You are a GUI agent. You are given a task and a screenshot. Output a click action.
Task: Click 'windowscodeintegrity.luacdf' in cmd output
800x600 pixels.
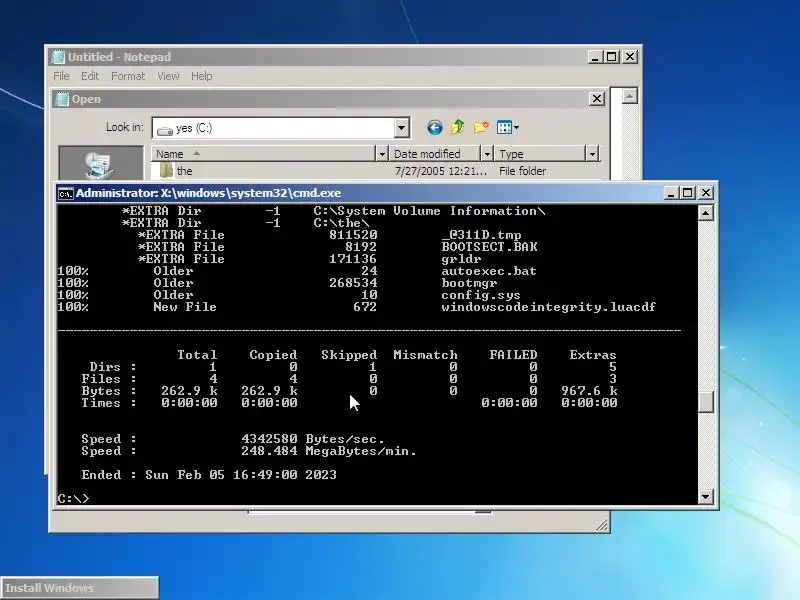click(x=548, y=307)
